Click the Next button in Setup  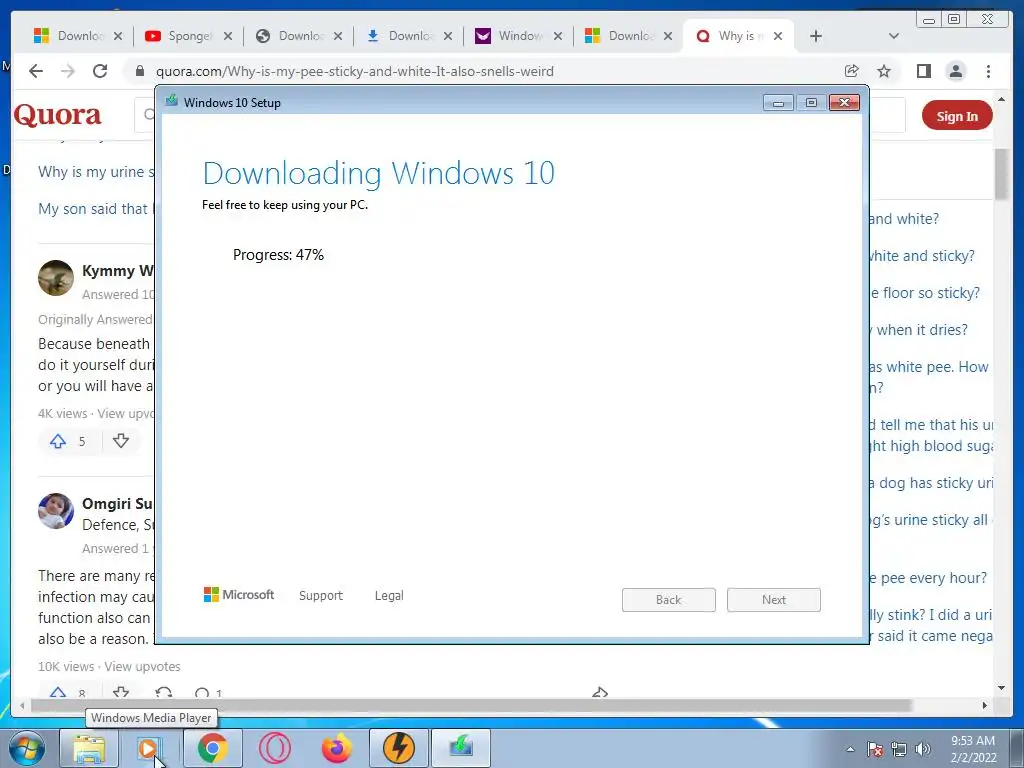(x=774, y=600)
